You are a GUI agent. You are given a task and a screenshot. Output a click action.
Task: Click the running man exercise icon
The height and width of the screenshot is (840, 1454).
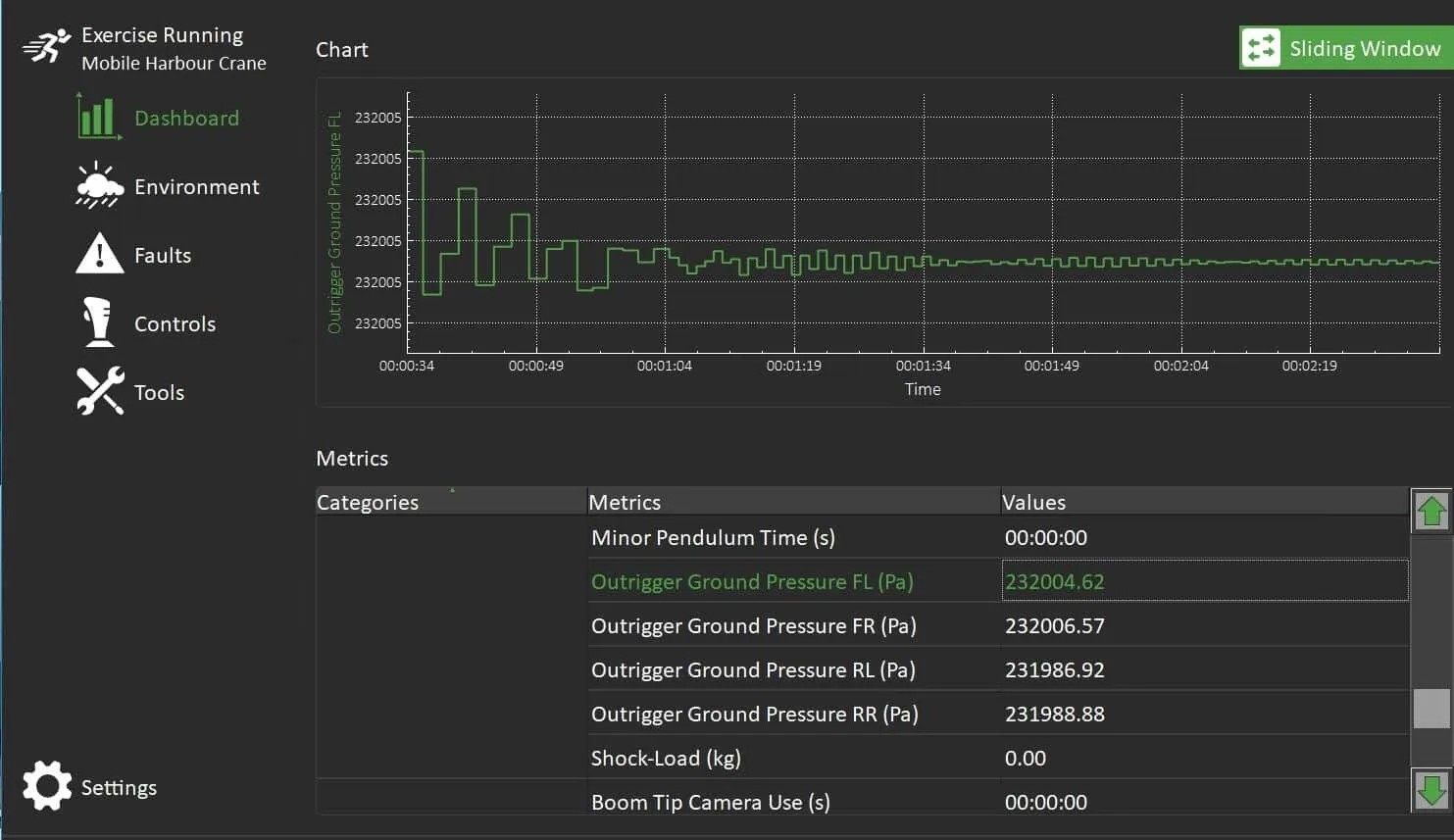coord(46,46)
